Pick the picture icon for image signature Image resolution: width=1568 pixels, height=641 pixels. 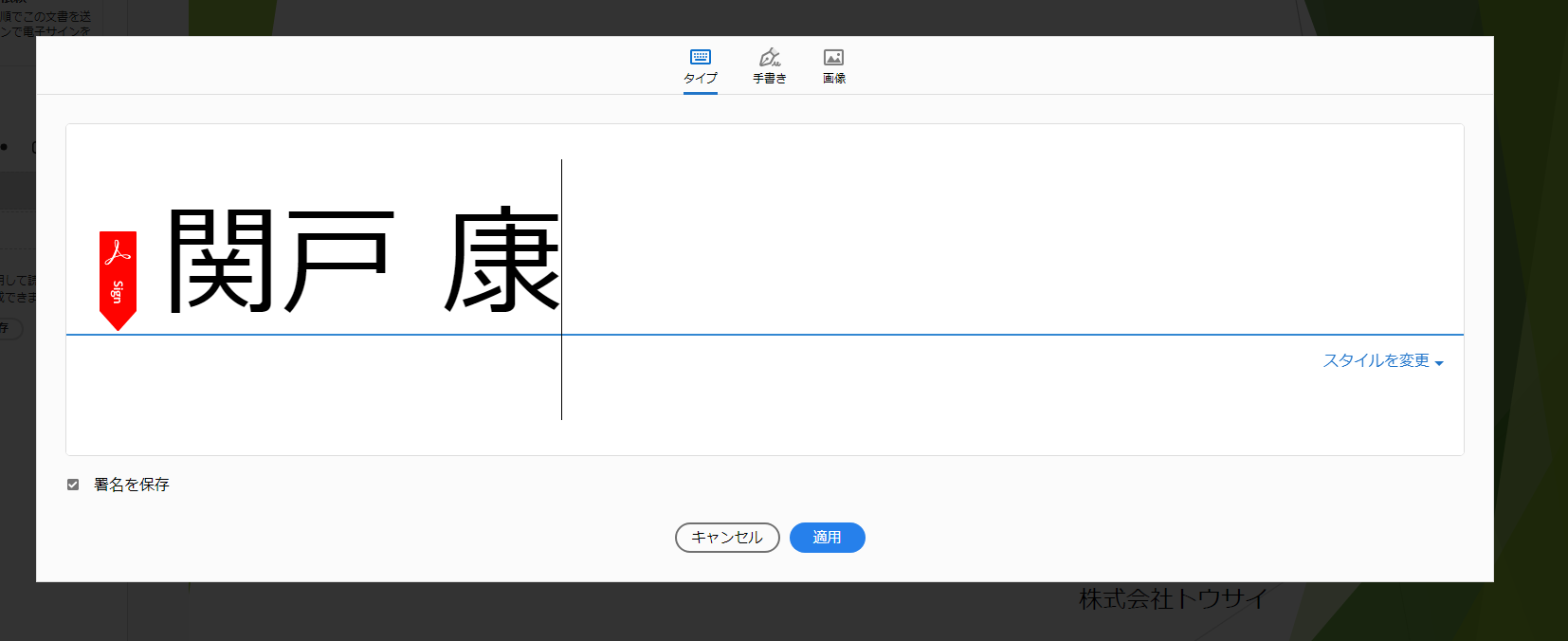tap(833, 57)
